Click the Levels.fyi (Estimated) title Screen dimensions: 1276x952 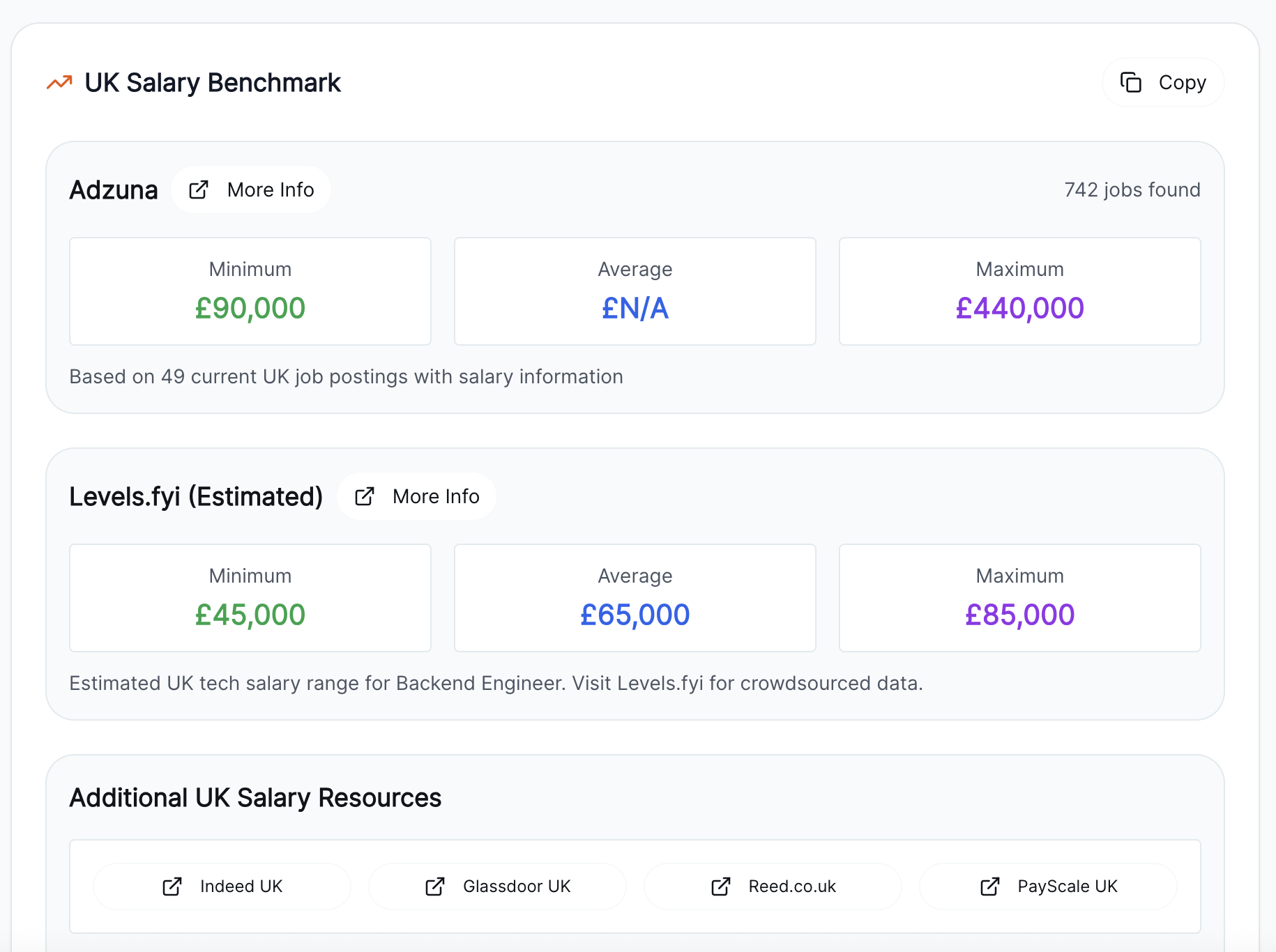(196, 496)
